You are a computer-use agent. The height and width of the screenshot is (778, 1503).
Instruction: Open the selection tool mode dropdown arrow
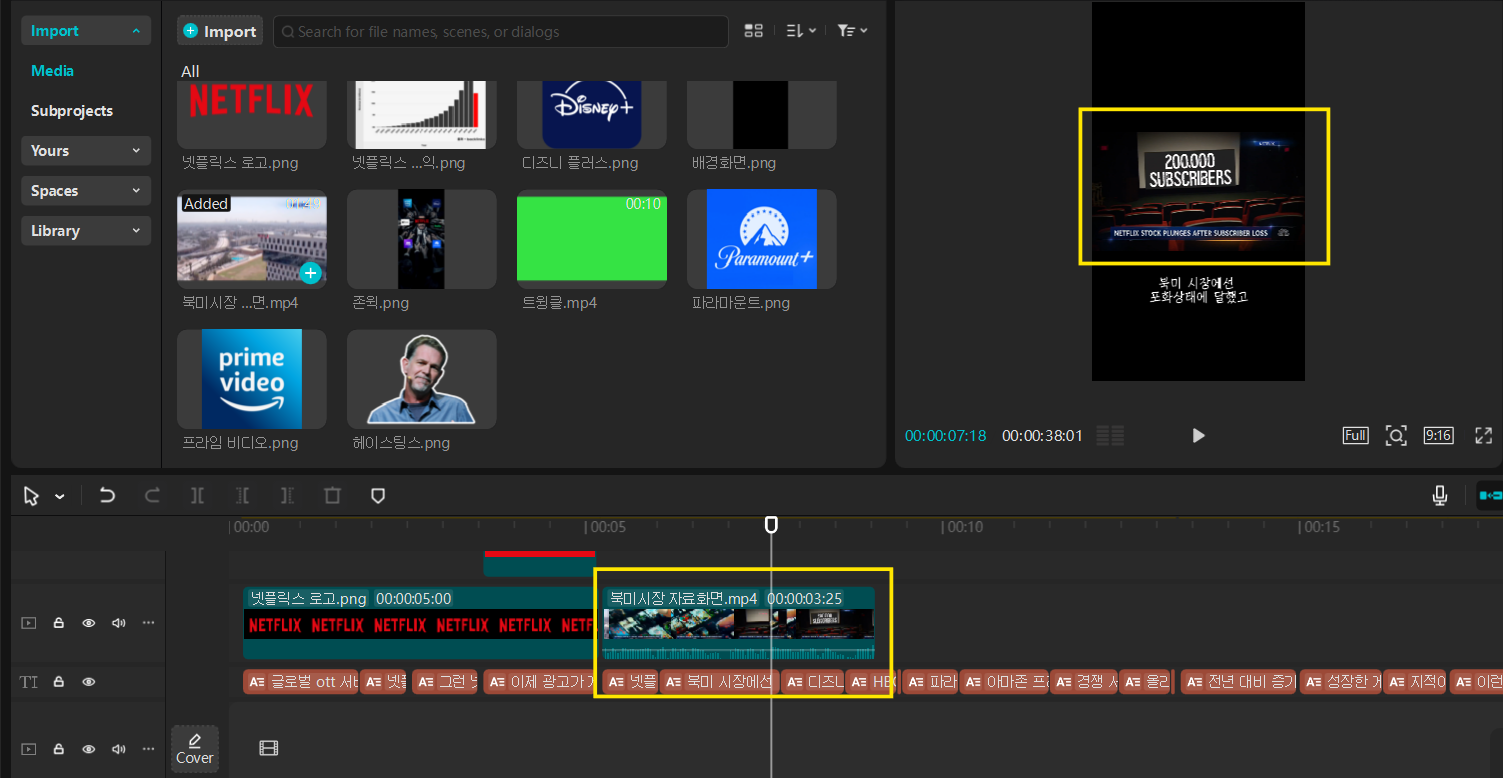coord(60,496)
